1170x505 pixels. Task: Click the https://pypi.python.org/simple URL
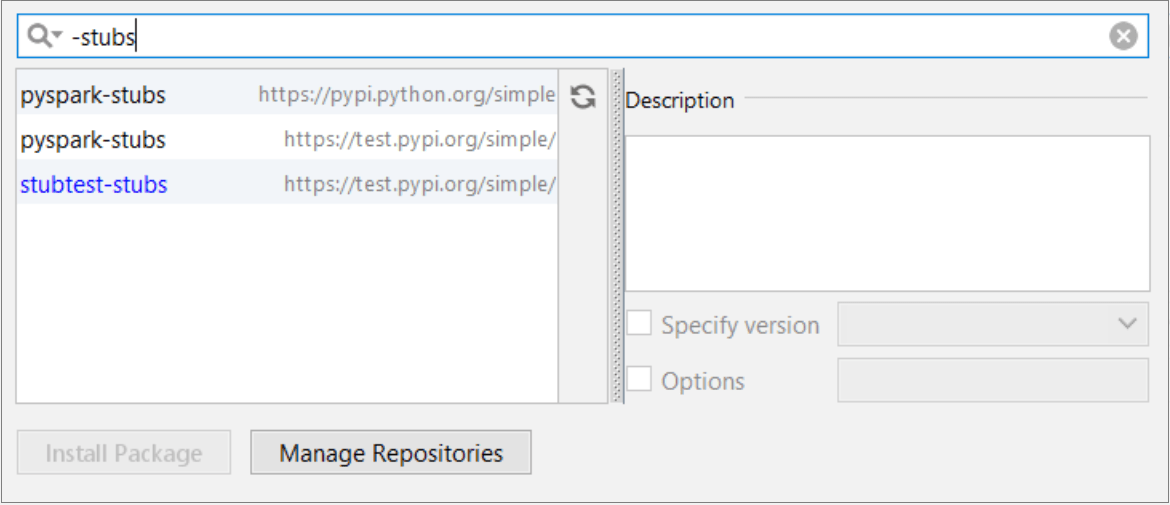(406, 95)
